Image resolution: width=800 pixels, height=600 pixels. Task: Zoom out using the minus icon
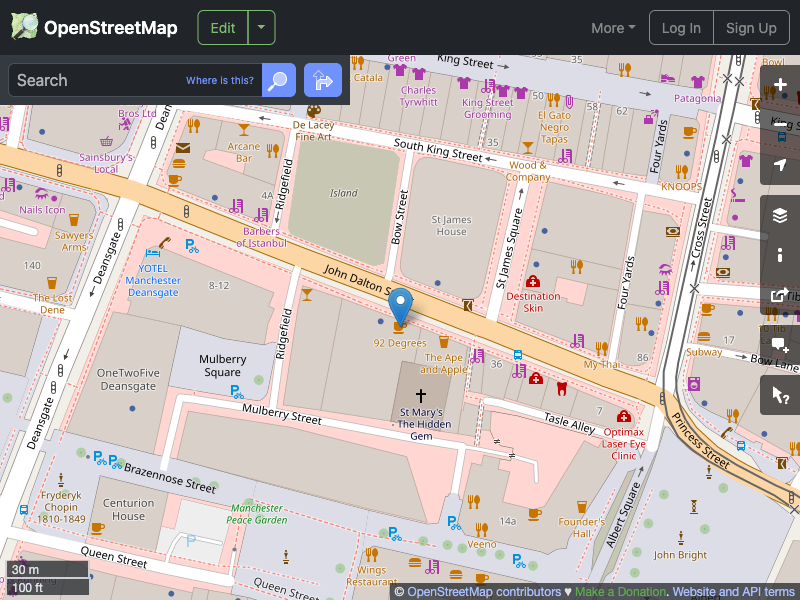coord(779,126)
